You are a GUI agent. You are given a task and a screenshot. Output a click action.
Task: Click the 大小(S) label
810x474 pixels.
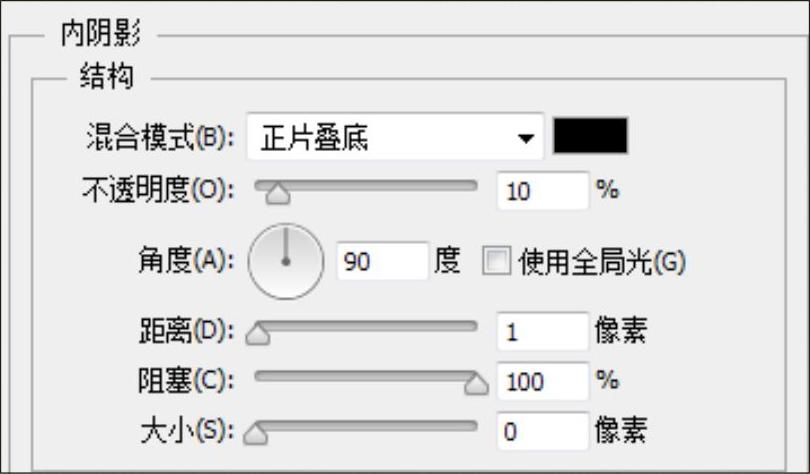185,432
